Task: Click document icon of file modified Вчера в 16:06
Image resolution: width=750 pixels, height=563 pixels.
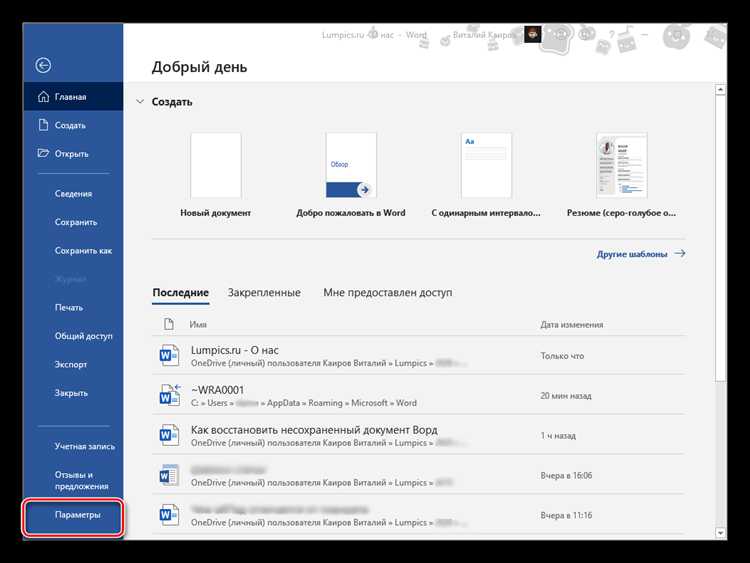Action: coord(169,475)
